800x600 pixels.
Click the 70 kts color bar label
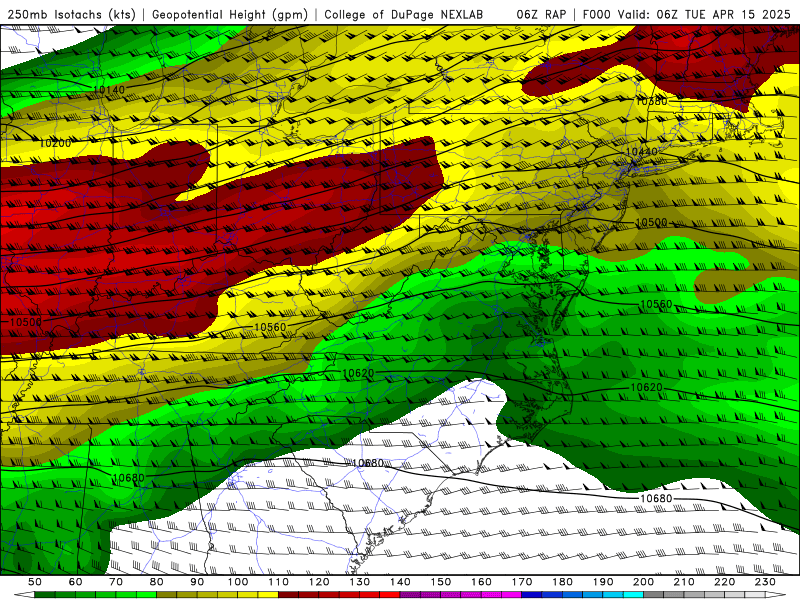click(x=116, y=582)
